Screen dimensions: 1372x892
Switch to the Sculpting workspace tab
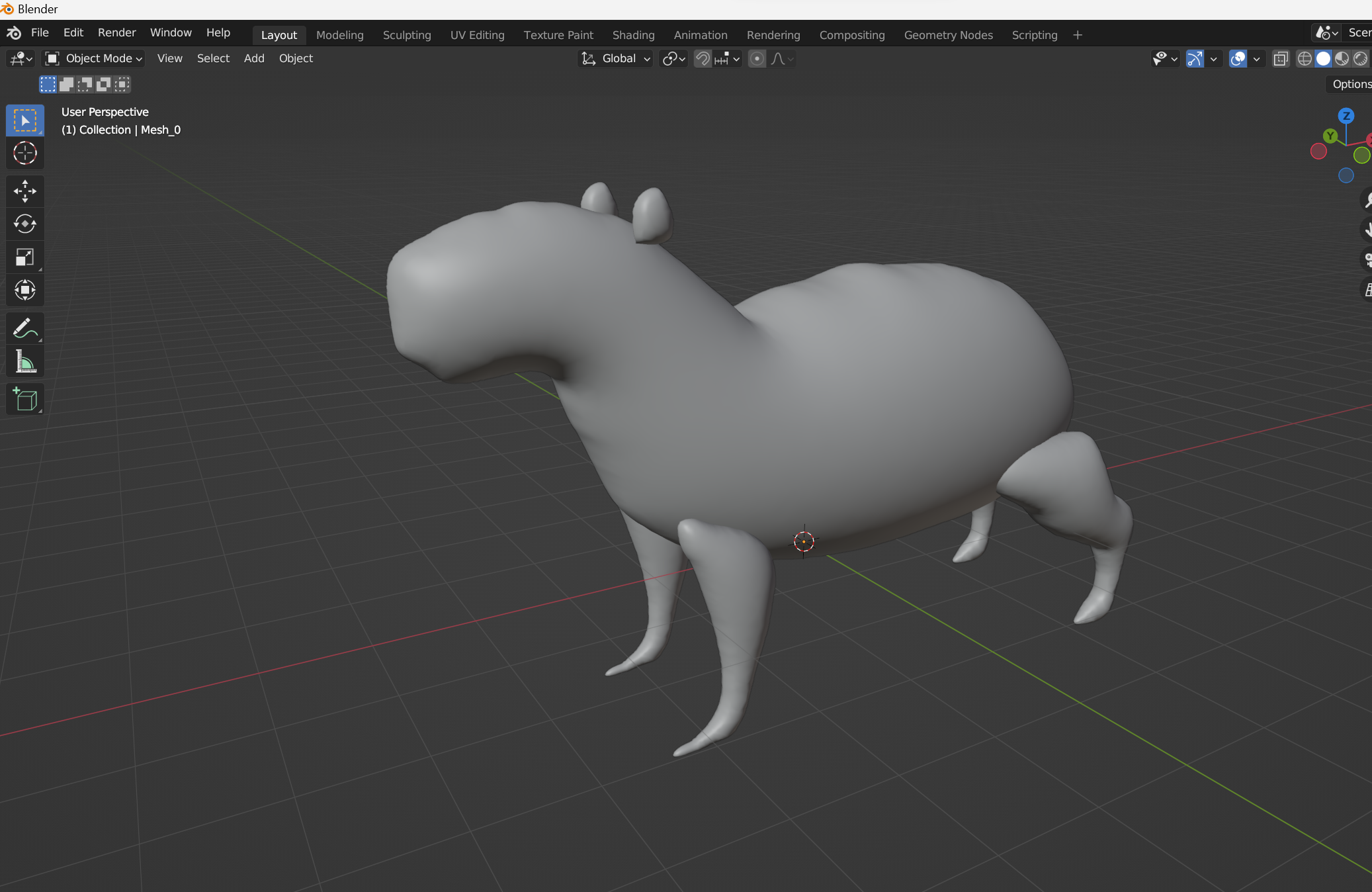(x=406, y=35)
